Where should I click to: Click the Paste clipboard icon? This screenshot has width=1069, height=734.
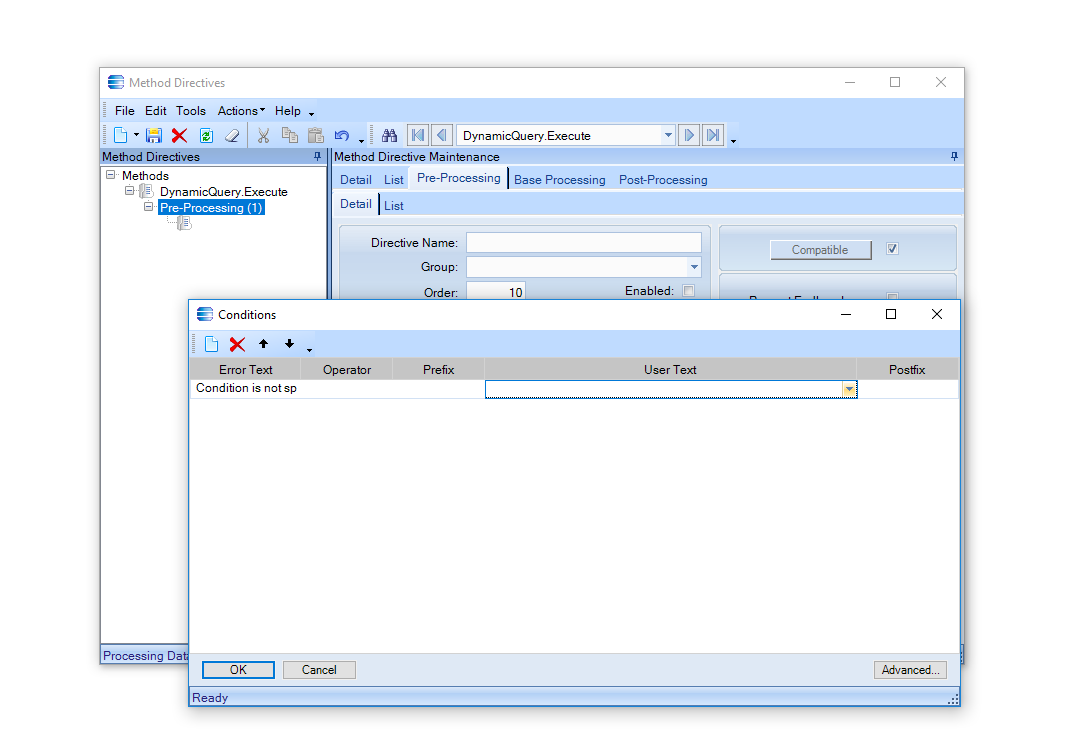(315, 135)
